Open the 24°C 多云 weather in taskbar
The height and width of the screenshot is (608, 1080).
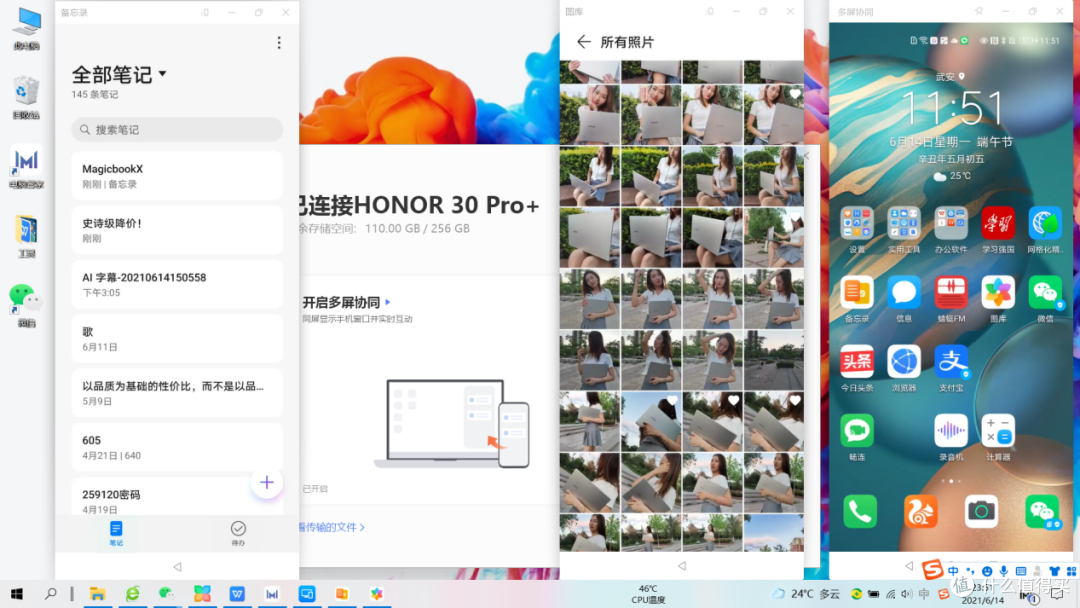coord(806,594)
